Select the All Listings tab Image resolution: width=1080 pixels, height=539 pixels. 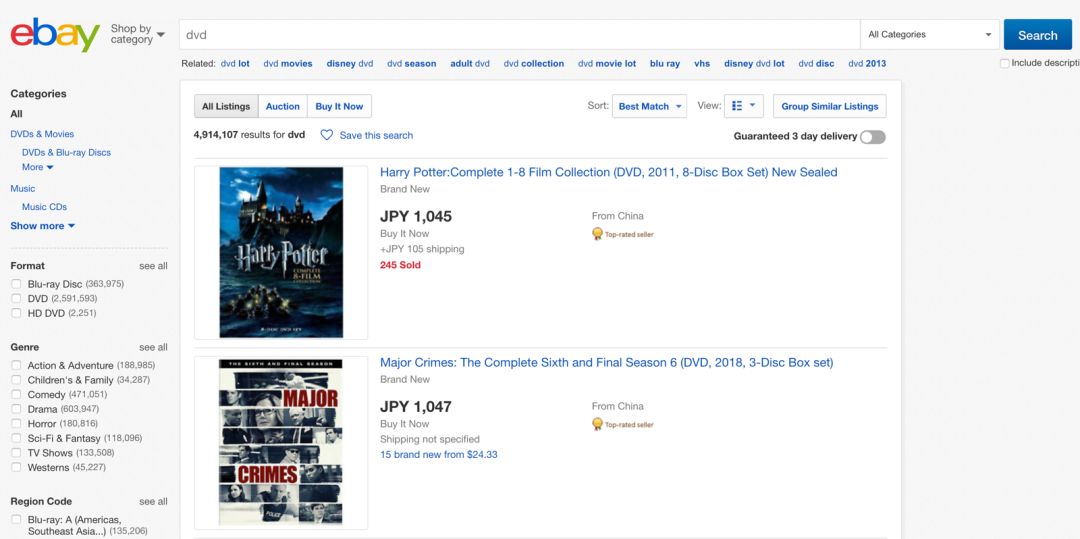[226, 106]
